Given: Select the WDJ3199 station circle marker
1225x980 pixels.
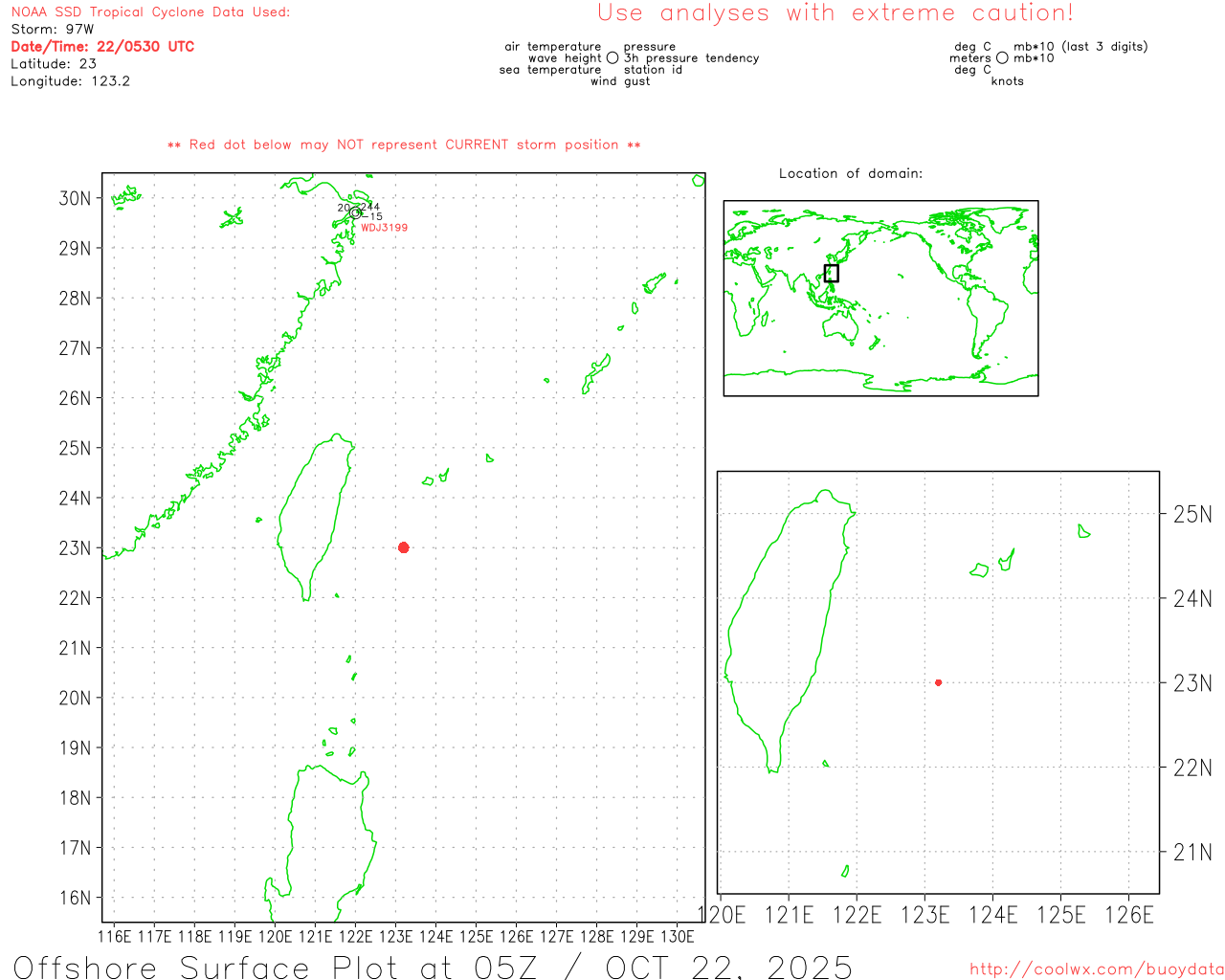Looking at the screenshot, I should pos(355,212).
